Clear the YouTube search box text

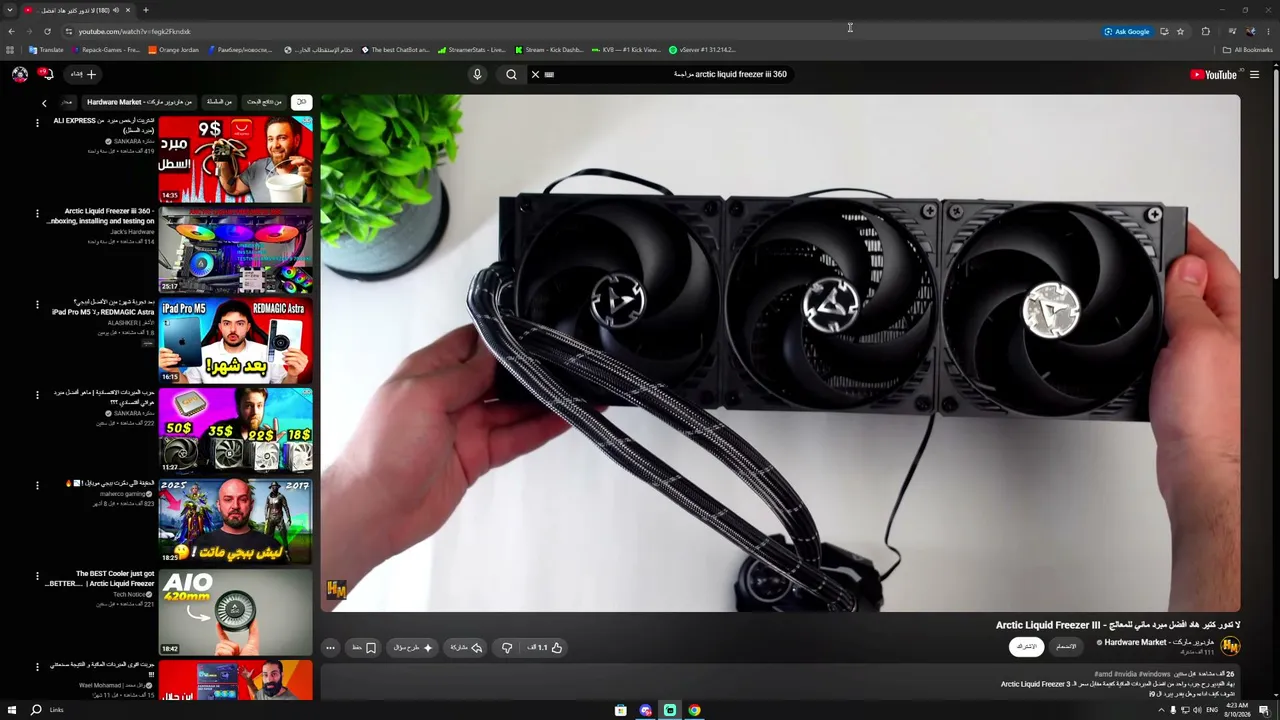[x=535, y=74]
